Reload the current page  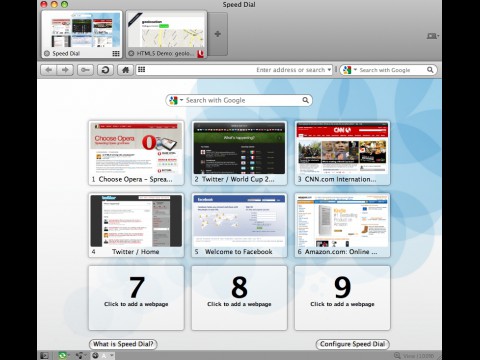[105, 70]
